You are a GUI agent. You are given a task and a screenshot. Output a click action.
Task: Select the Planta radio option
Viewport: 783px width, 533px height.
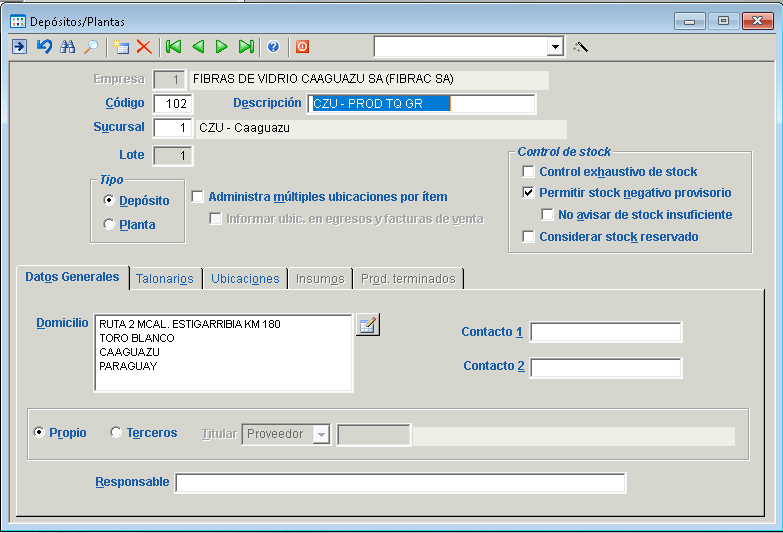pos(110,225)
